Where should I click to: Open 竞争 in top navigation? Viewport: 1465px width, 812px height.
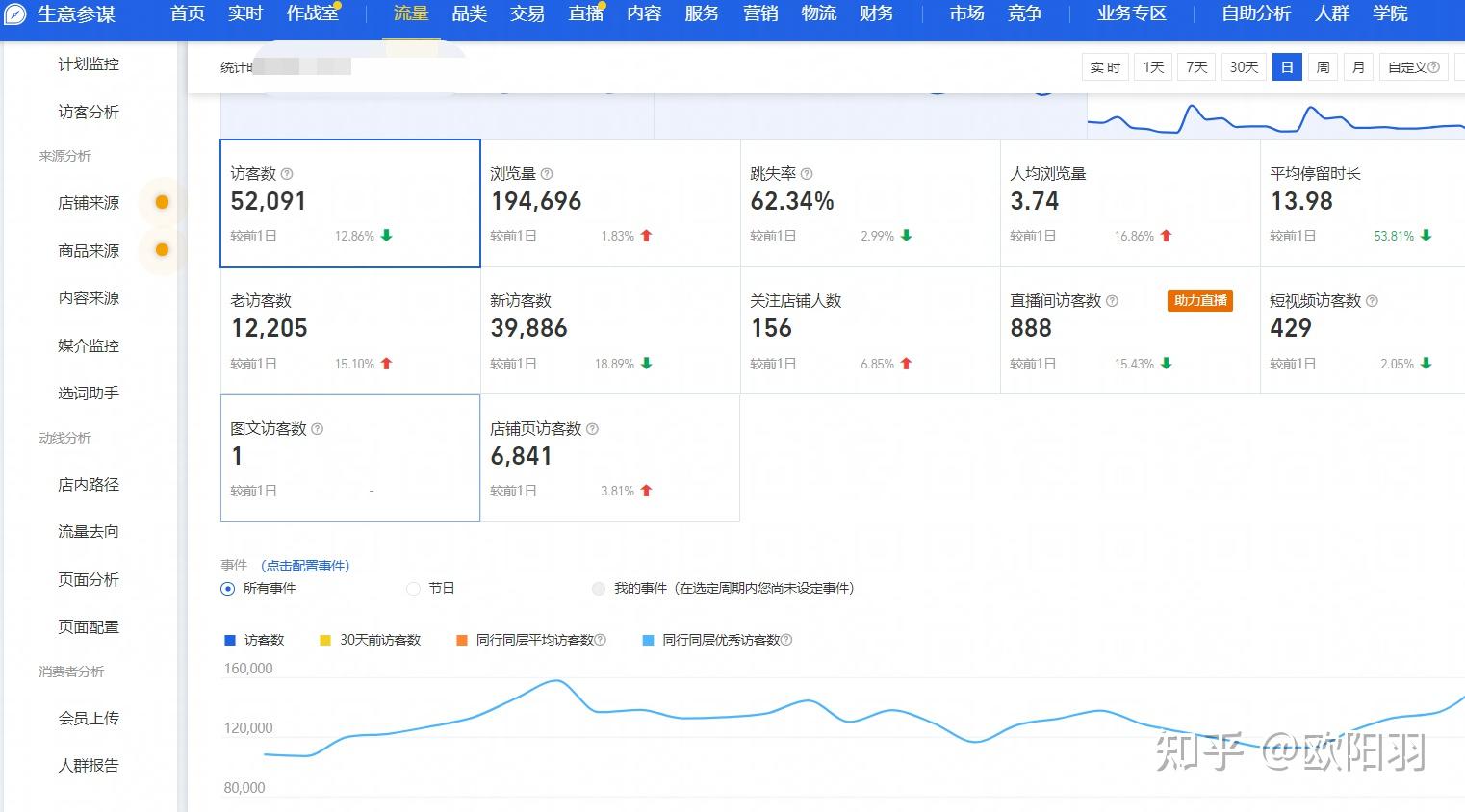click(1025, 13)
